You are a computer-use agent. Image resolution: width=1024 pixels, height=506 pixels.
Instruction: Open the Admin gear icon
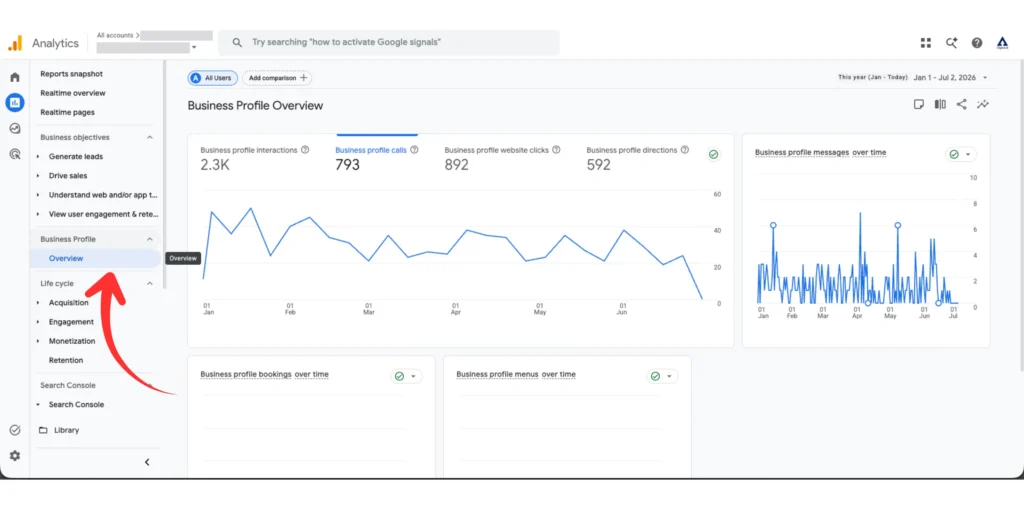pos(15,455)
